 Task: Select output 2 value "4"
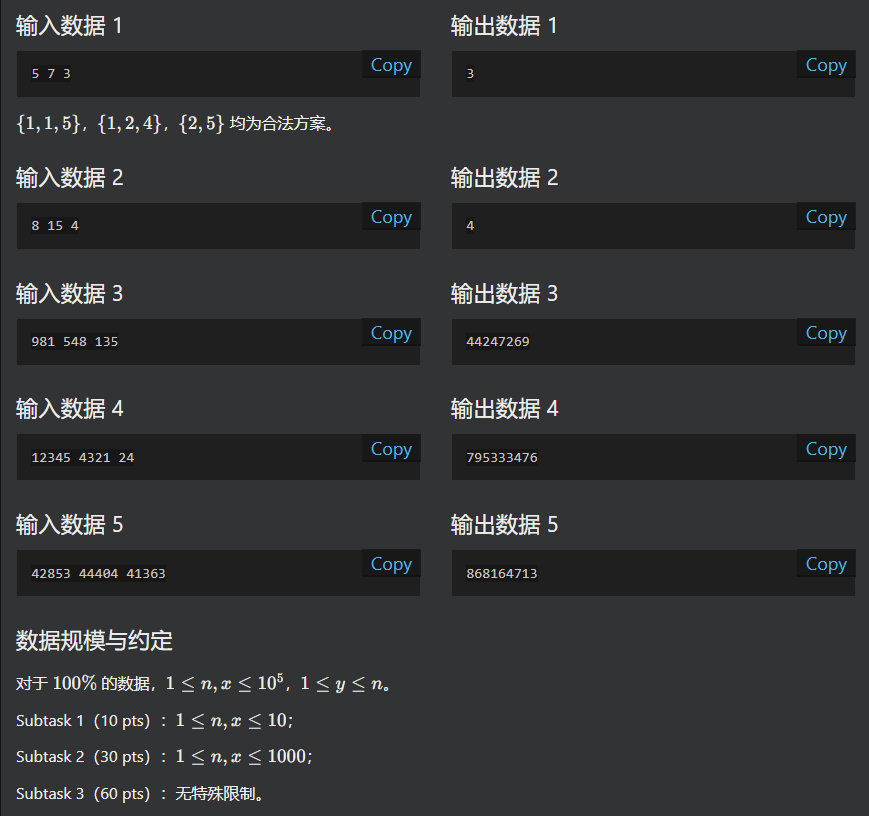tap(470, 226)
